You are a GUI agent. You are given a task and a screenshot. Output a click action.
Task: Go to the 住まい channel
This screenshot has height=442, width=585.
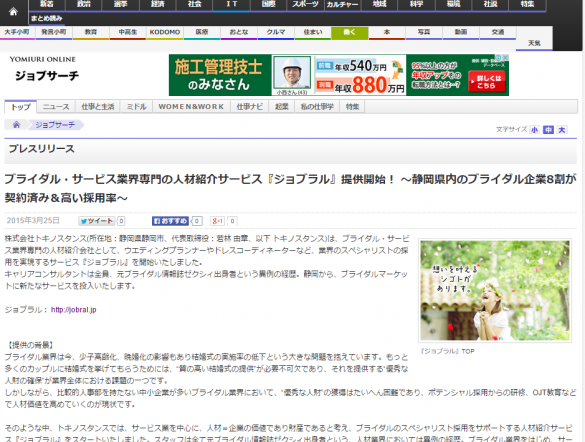pos(313,32)
